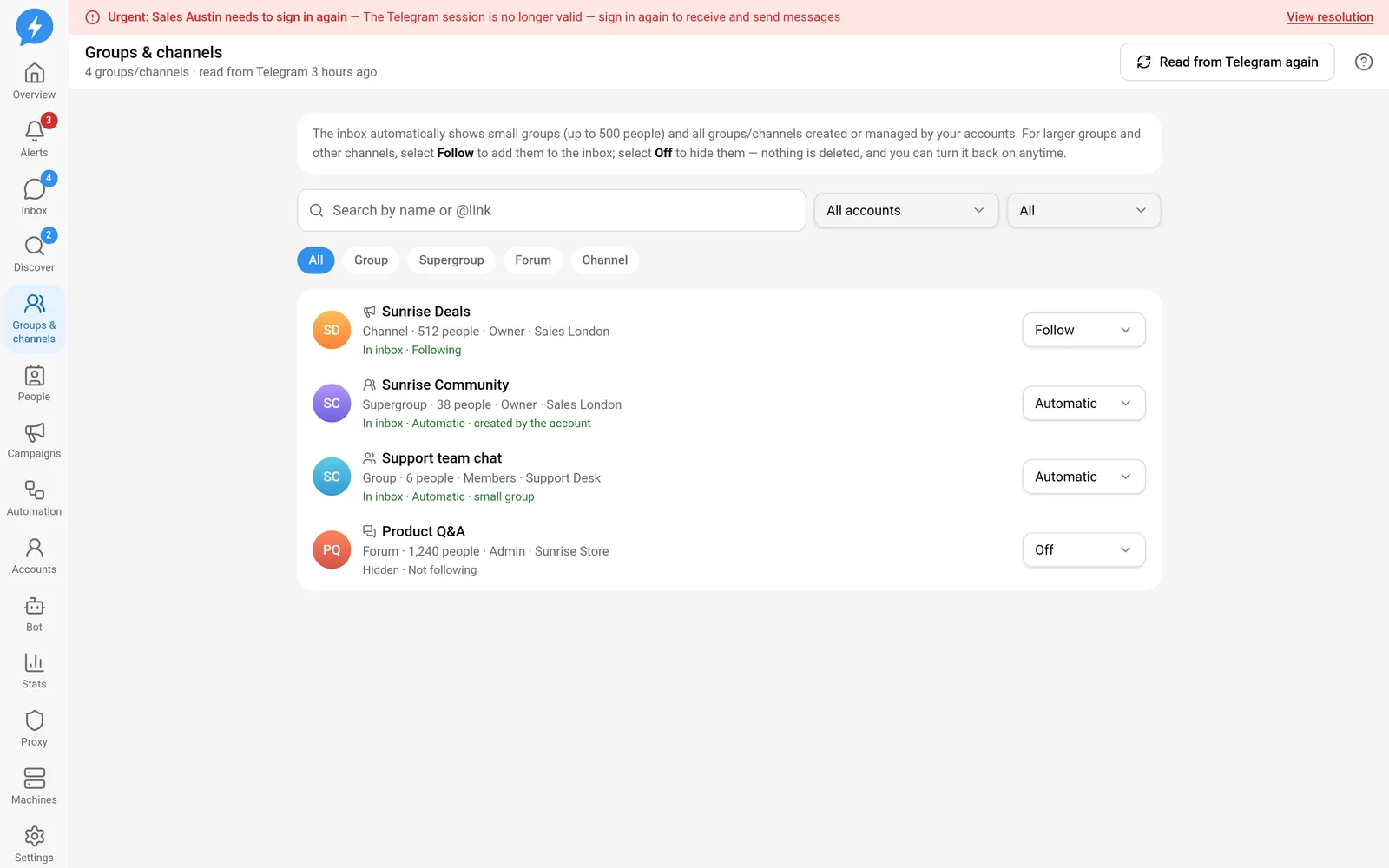Click 'Automatic · small group' status text
Screen dimensions: 1389x868
tap(473, 497)
